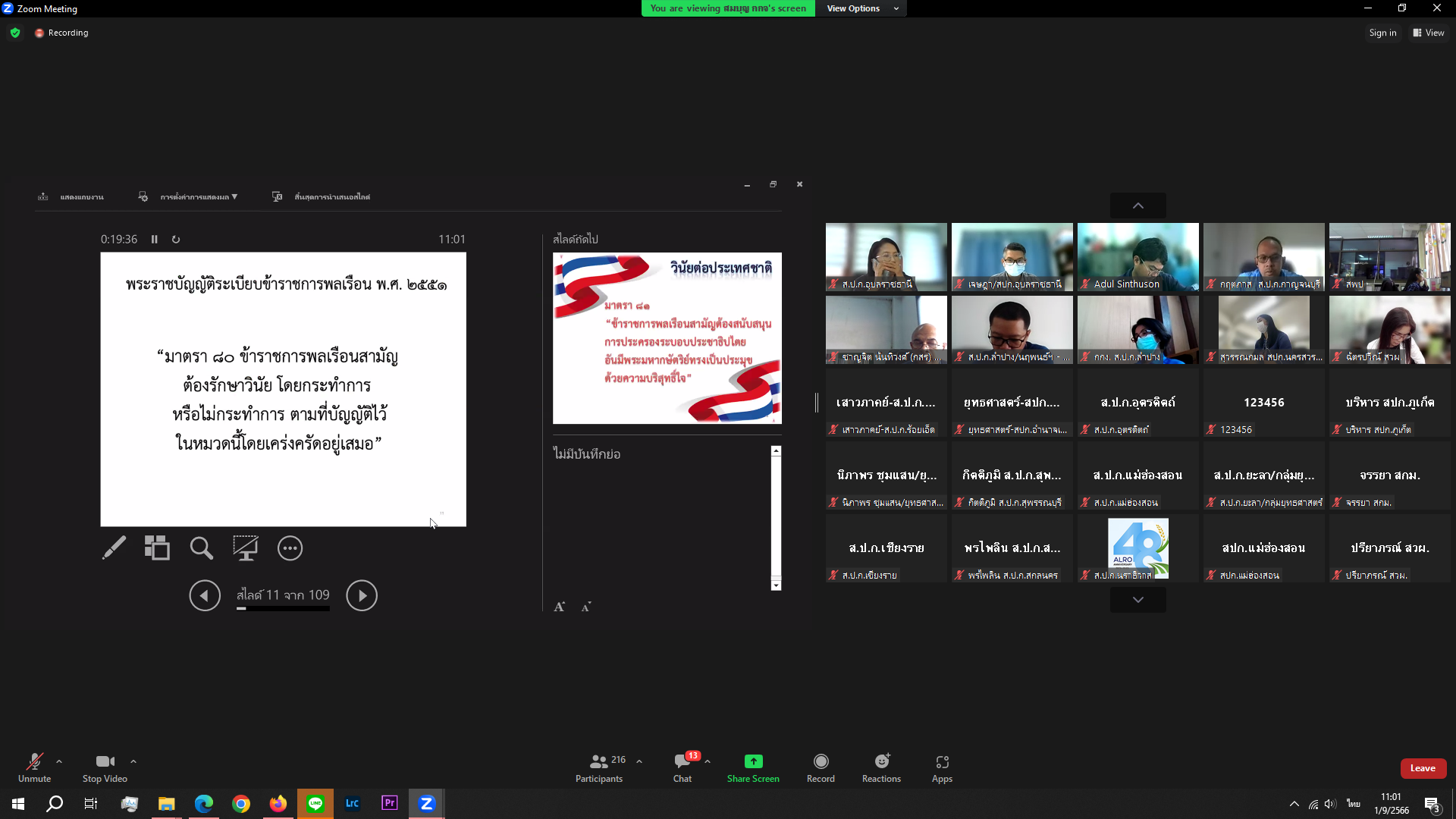Open display settings dropdown in presenter view
Image resolution: width=1456 pixels, height=819 pixels.
[x=188, y=197]
